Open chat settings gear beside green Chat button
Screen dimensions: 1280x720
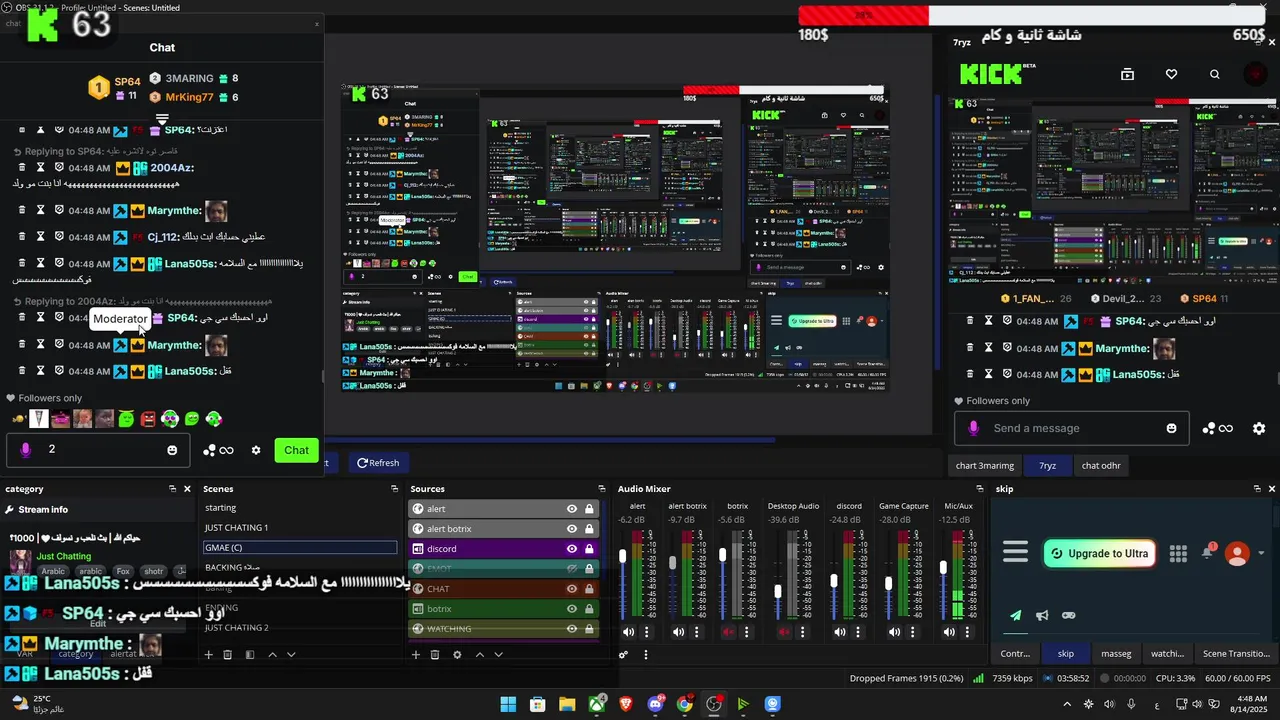point(256,450)
